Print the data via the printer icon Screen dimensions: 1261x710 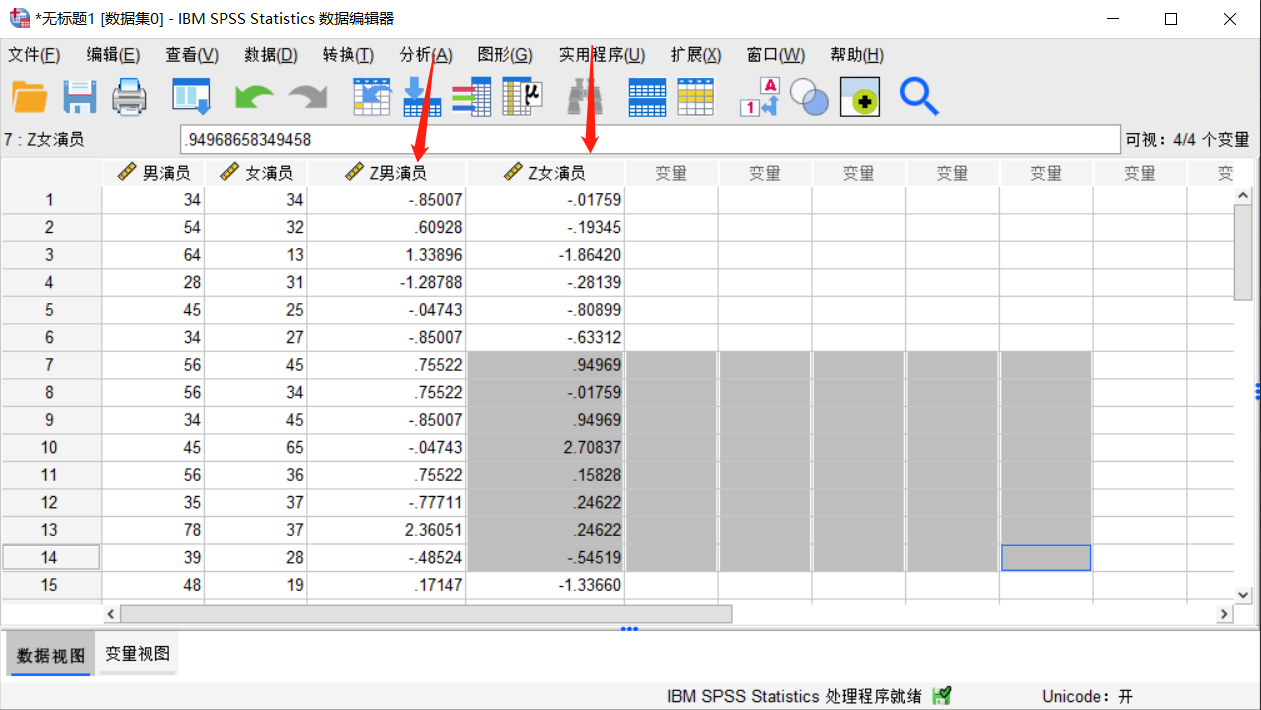(129, 97)
